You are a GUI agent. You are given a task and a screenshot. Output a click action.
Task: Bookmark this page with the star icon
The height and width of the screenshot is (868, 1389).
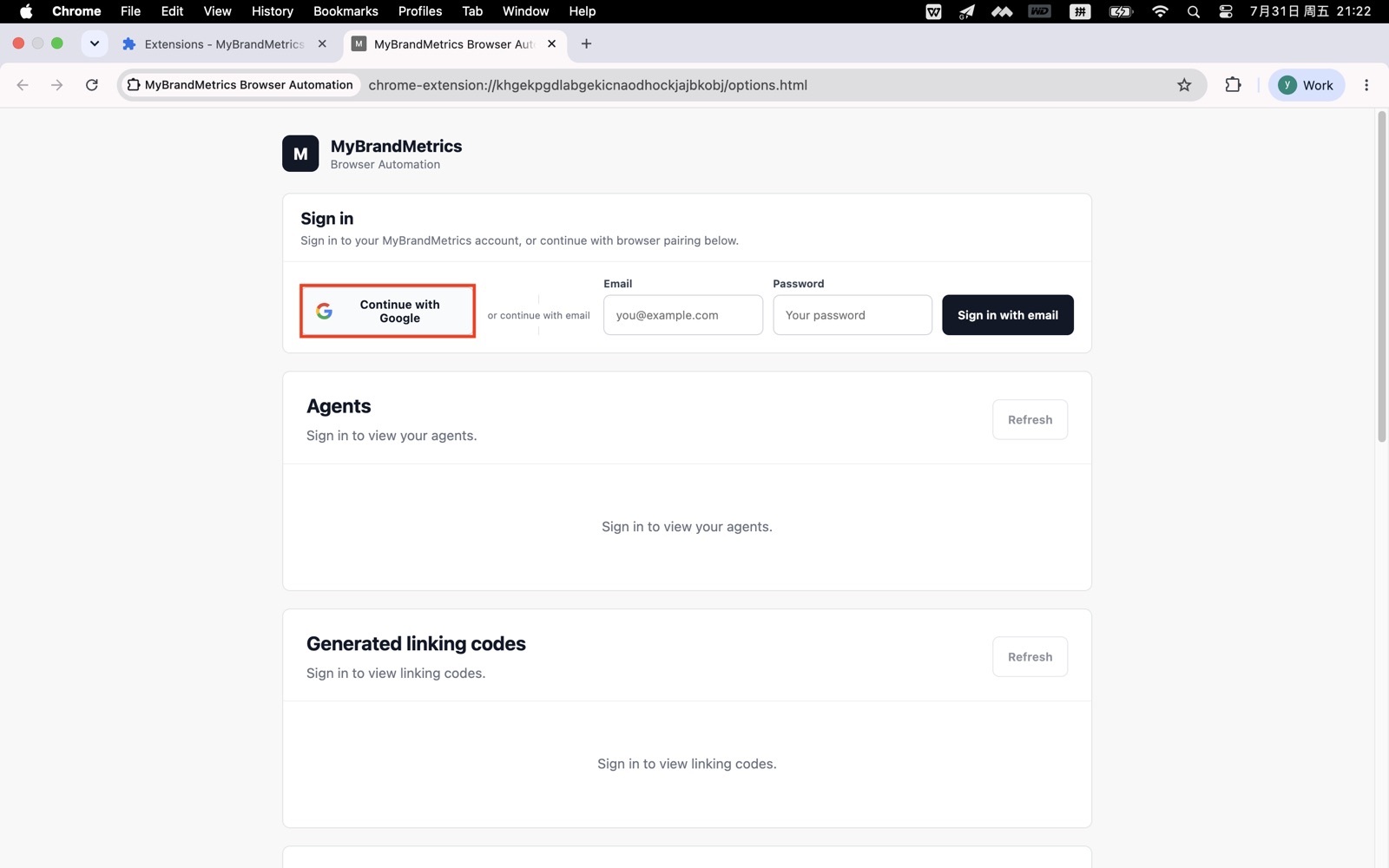1184,85
